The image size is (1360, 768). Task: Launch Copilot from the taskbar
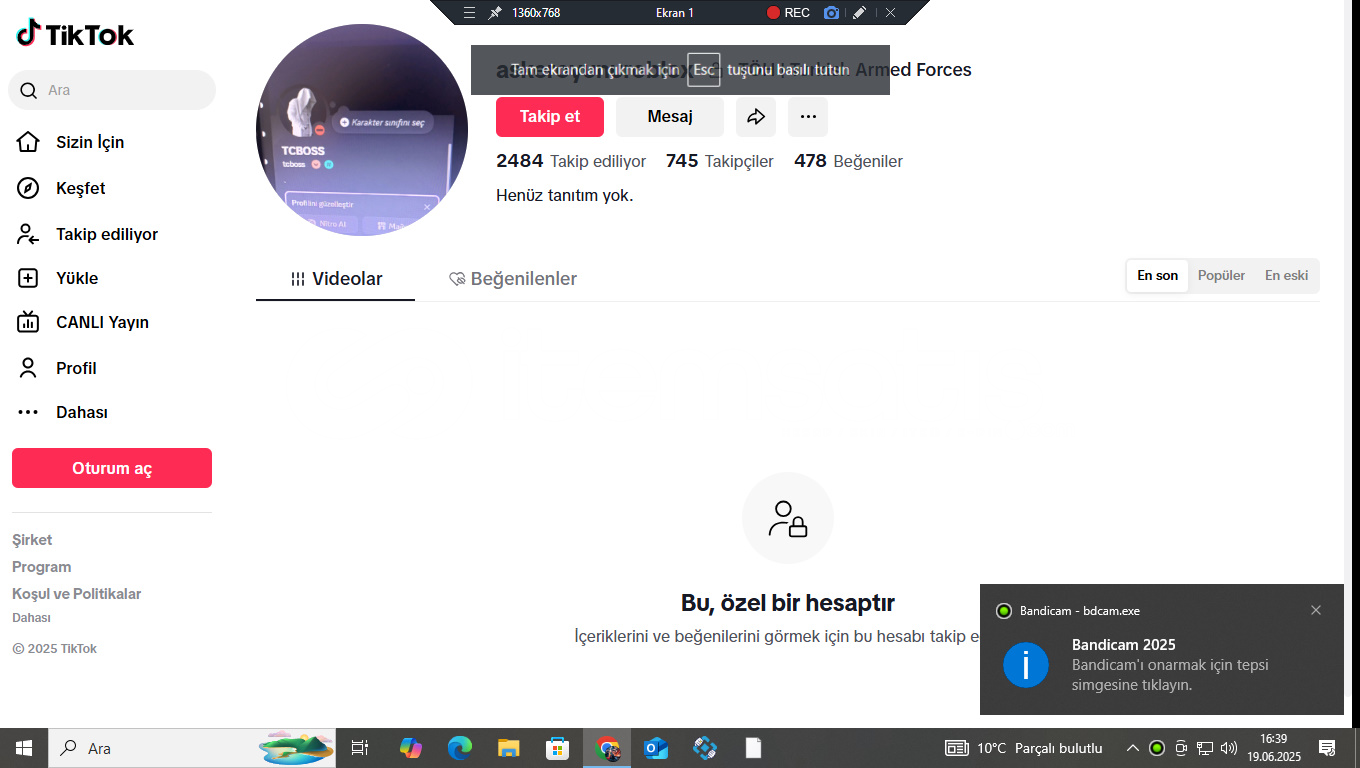tap(411, 748)
